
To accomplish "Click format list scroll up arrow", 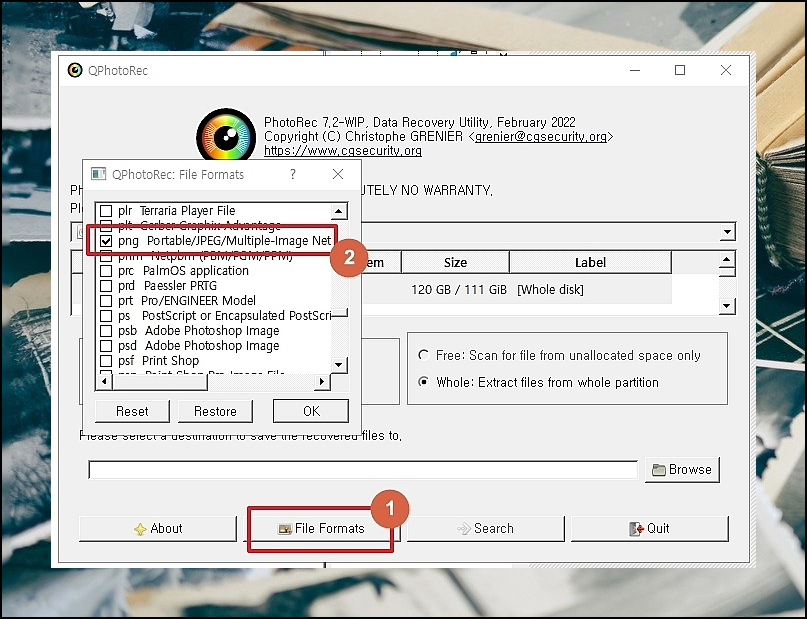I will 339,211.
